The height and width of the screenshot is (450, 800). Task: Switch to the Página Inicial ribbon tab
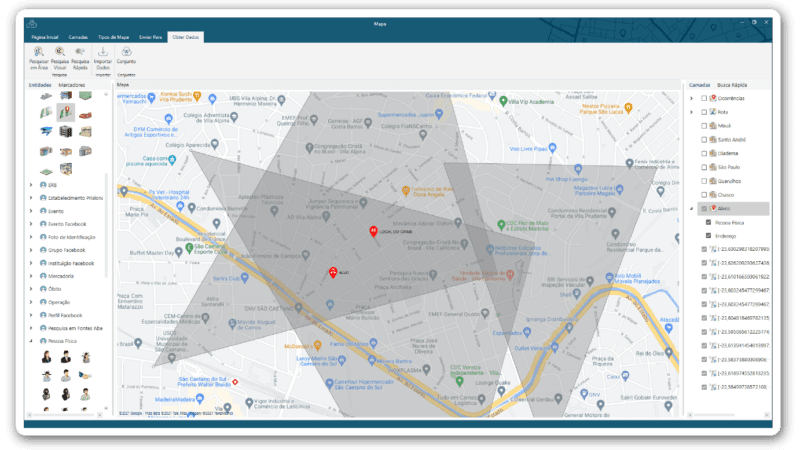[x=45, y=37]
